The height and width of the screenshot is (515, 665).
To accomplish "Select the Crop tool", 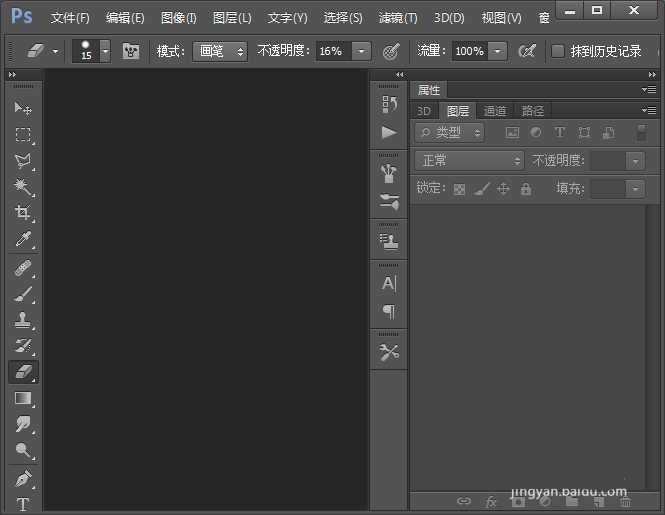I will tap(23, 213).
